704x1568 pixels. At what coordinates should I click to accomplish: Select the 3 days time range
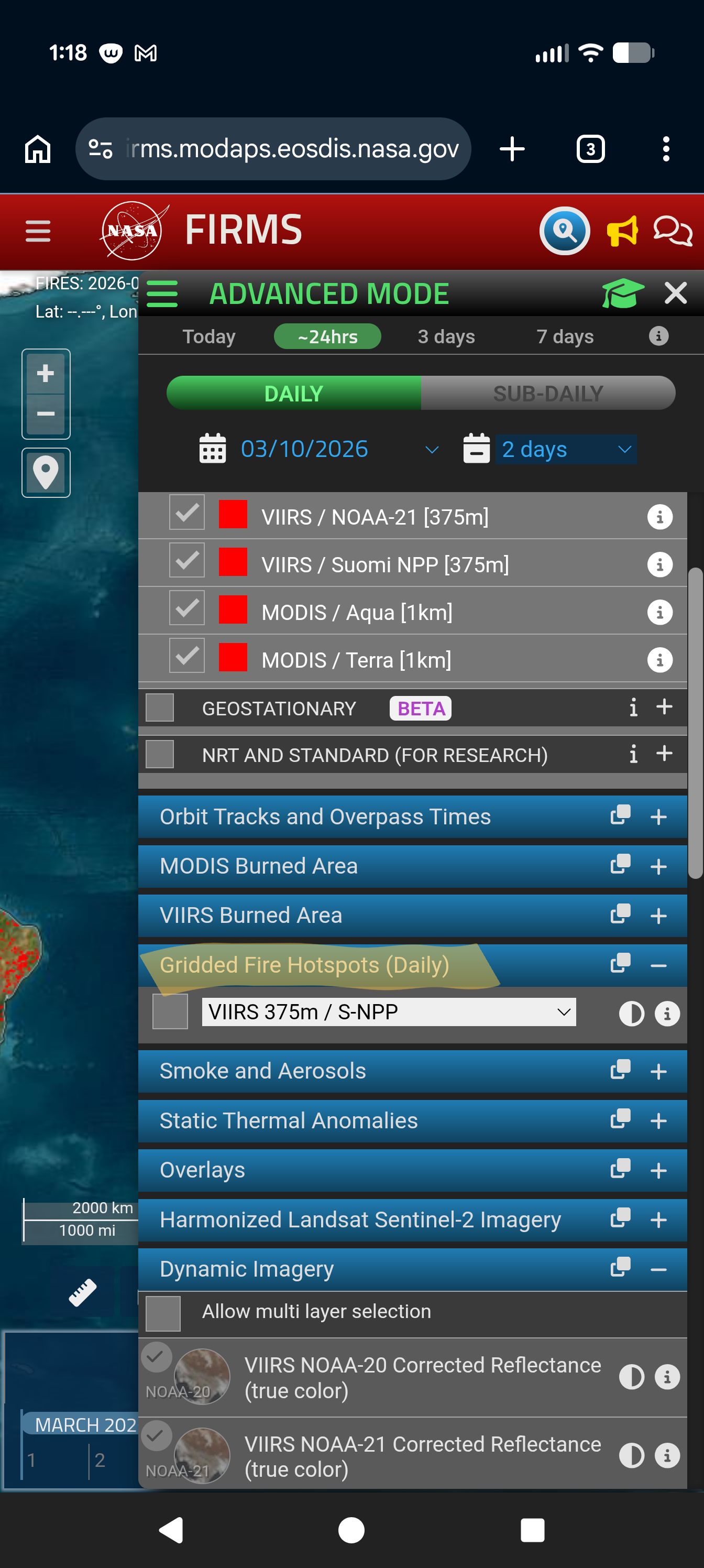point(446,336)
